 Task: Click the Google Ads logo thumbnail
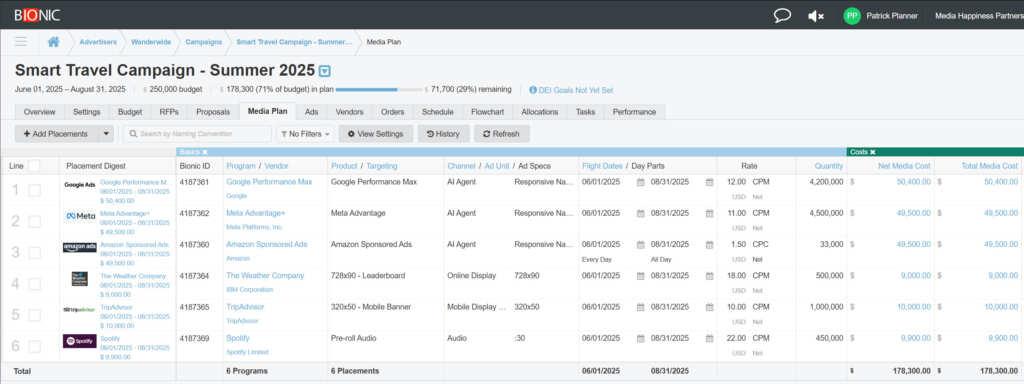point(80,185)
